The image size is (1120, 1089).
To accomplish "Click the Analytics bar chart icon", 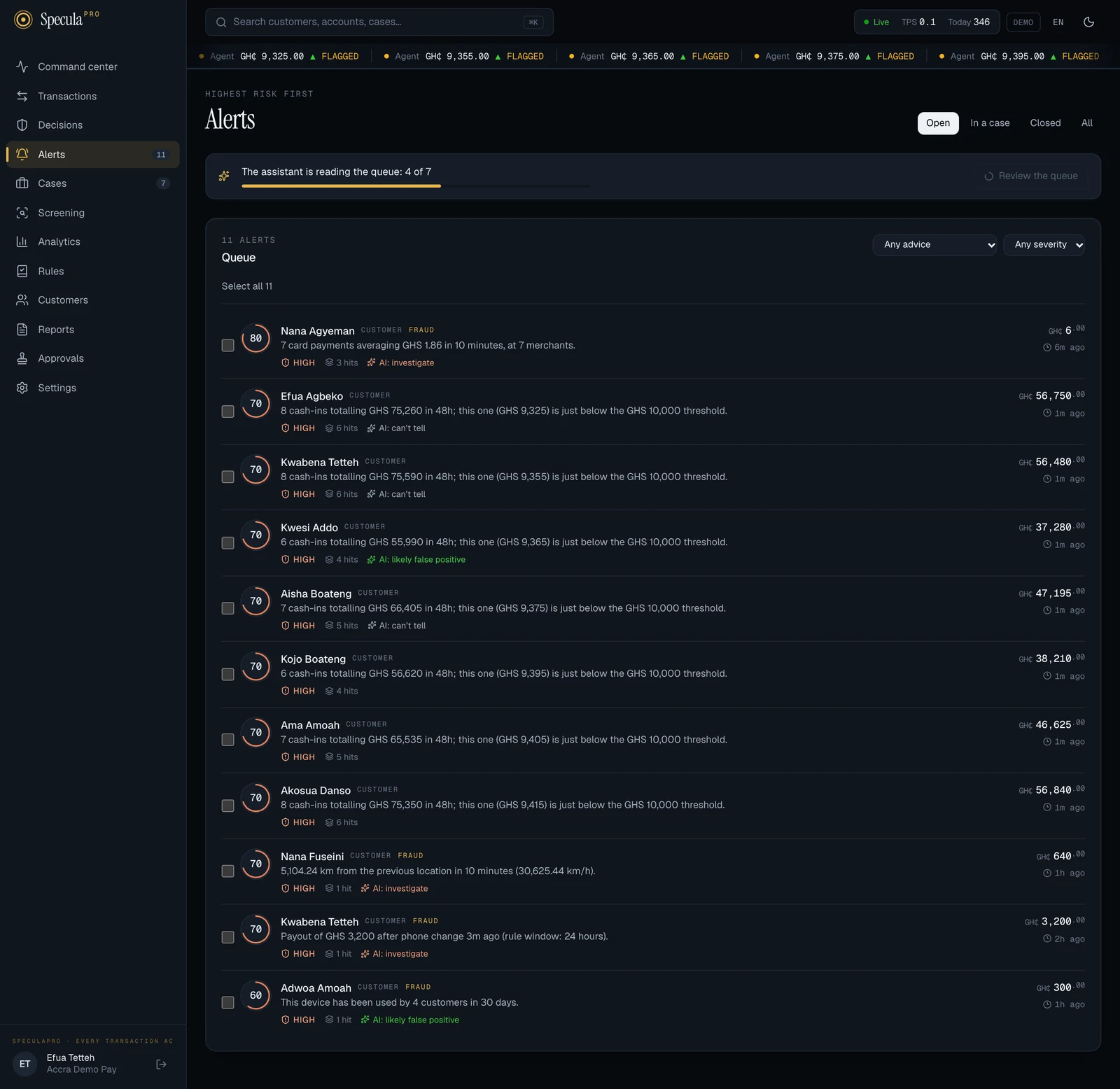I will pos(22,241).
